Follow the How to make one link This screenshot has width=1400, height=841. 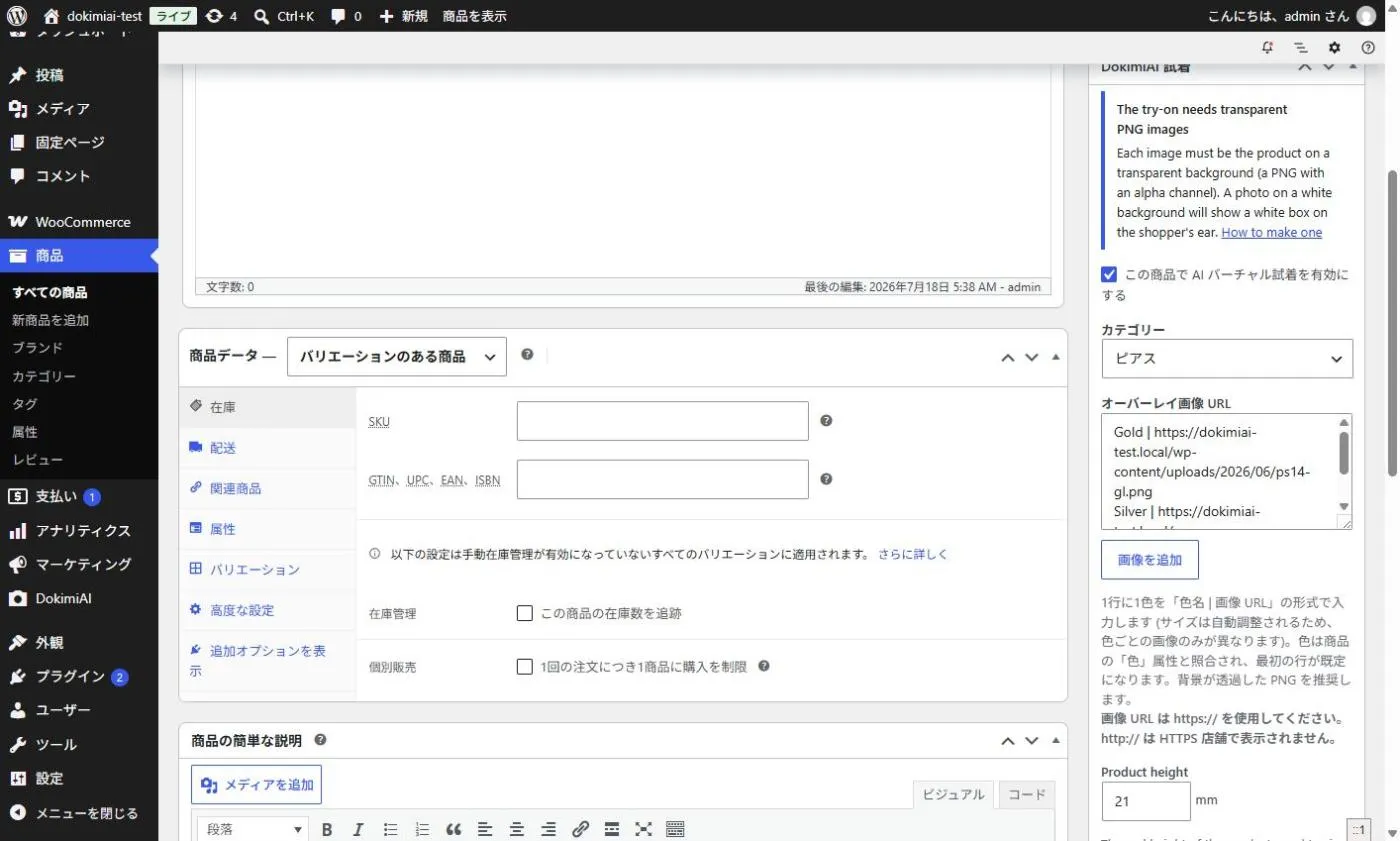[1271, 232]
